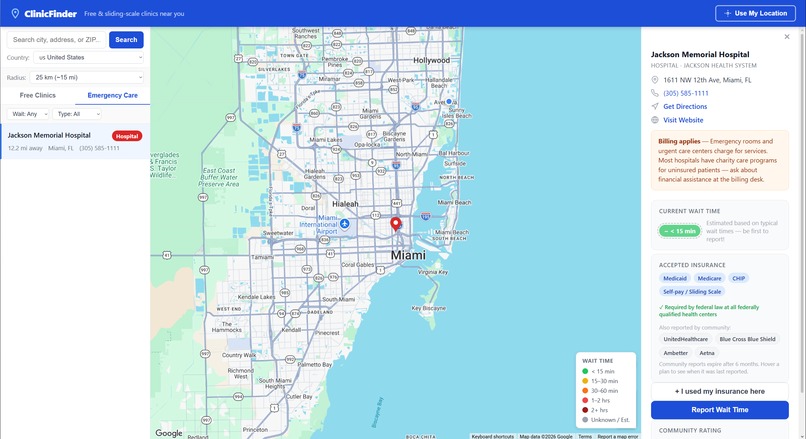Click gray Unknown / Est. legend dot
Viewport: 806px width, 439px height.
tap(585, 420)
